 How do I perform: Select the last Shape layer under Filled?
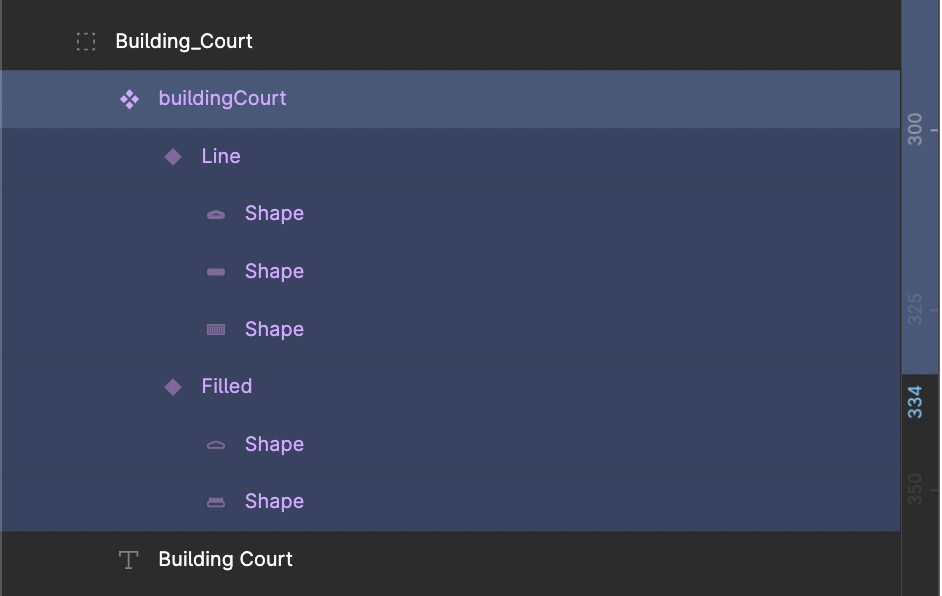point(274,502)
